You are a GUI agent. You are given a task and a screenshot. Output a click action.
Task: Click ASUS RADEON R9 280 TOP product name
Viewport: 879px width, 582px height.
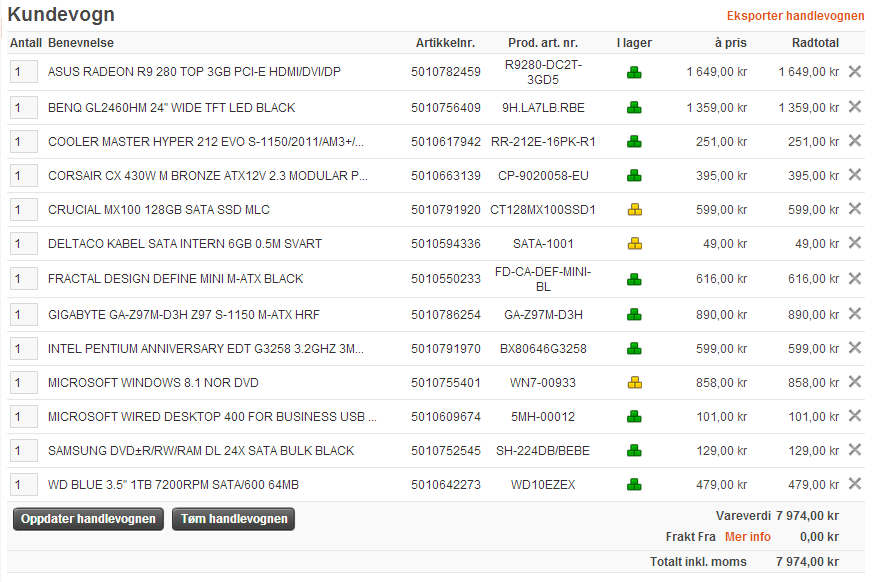(194, 72)
